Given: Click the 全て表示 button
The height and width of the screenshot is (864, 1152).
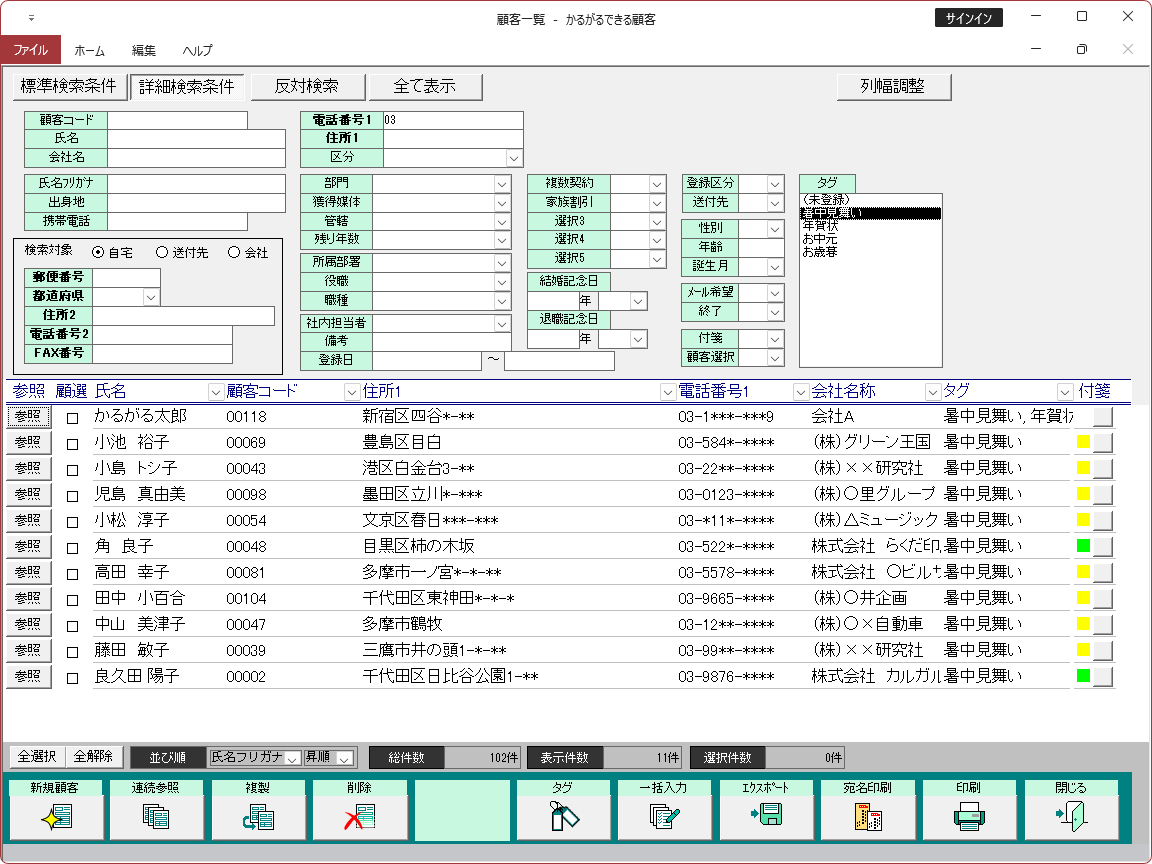Looking at the screenshot, I should pos(425,87).
